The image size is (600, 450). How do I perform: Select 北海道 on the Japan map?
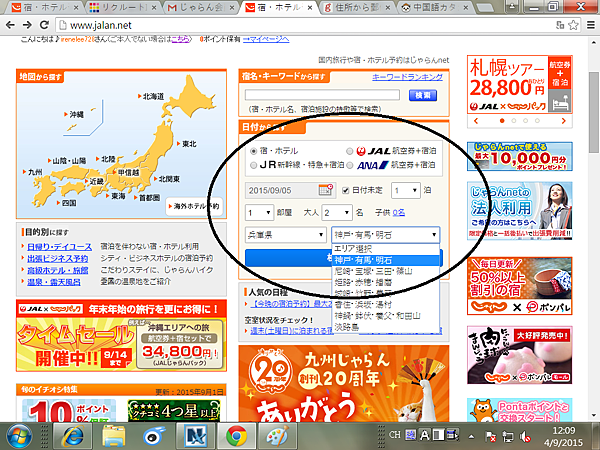[x=151, y=96]
